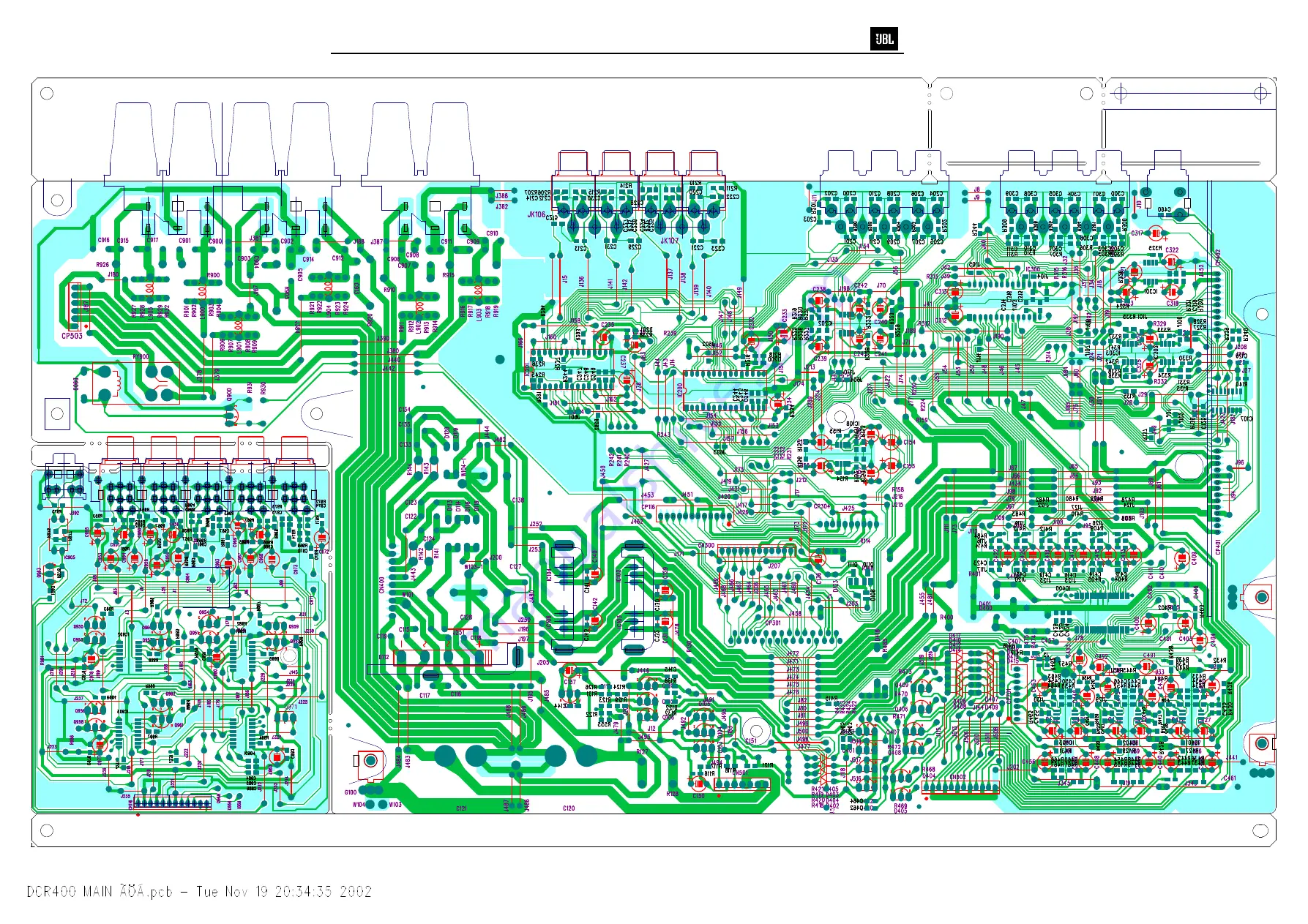Click the CN300 connector label
Screen dimensions: 1308x924
point(706,545)
